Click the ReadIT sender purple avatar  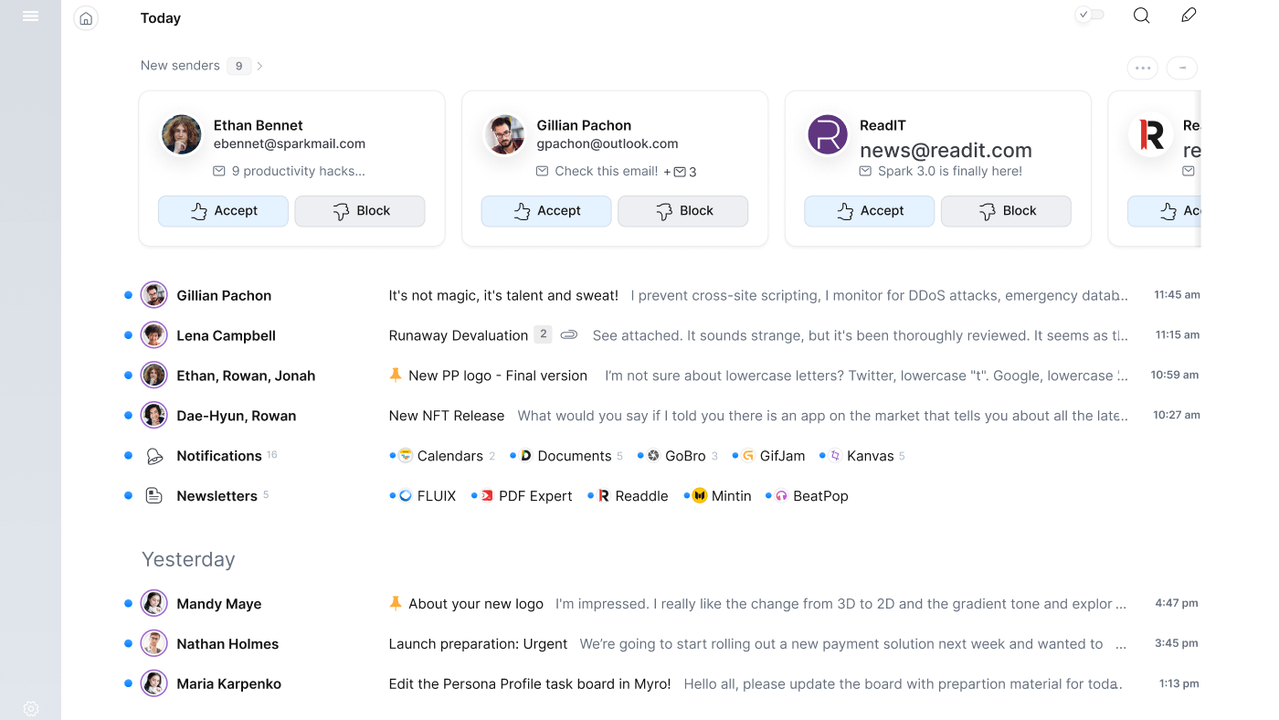[827, 135]
